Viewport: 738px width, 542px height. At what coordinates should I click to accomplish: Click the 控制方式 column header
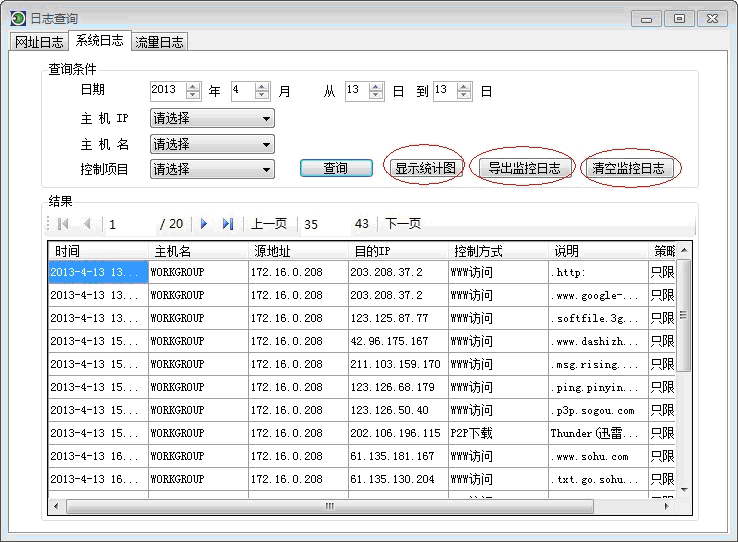pyautogui.click(x=498, y=251)
